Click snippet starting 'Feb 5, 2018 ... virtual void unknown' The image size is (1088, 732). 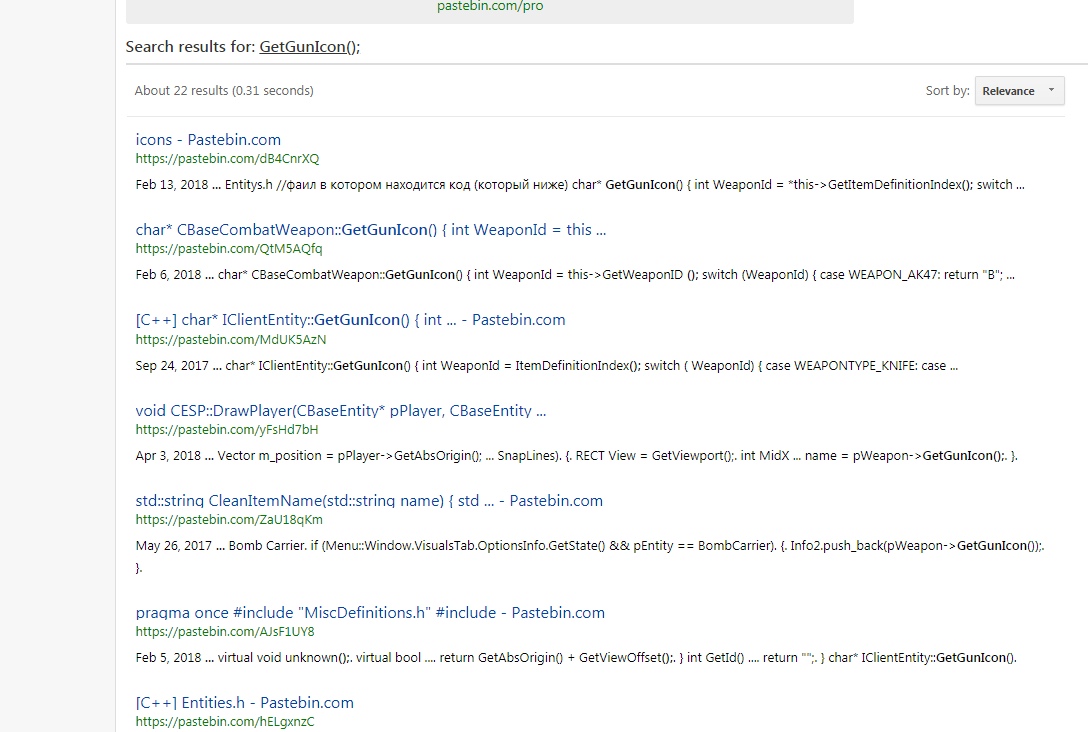pyautogui.click(x=576, y=658)
